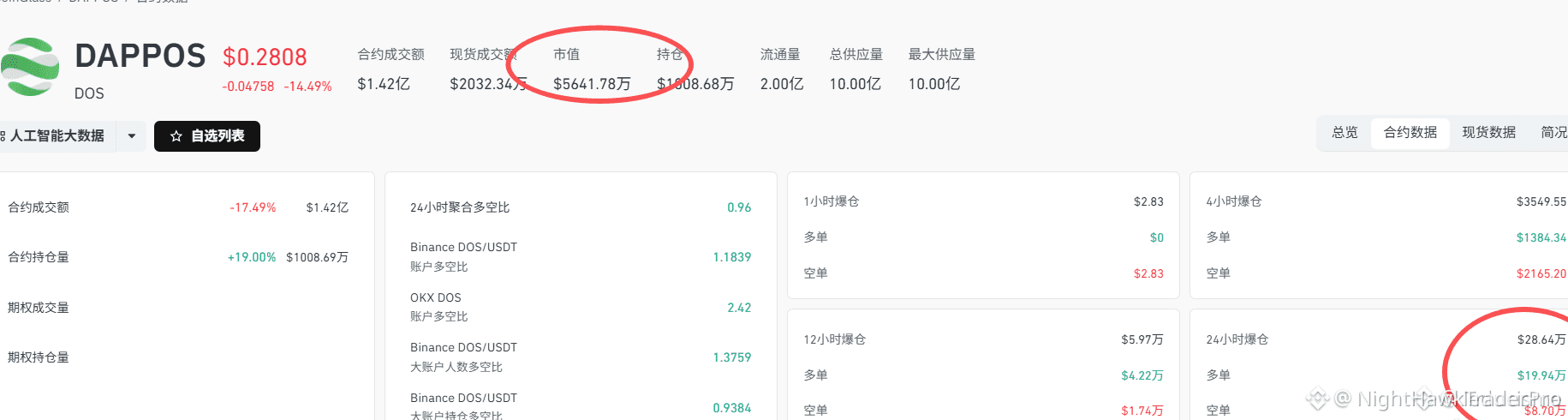The height and width of the screenshot is (420, 1568).
Task: Click the 1.1839 ratio value
Action: point(732,257)
